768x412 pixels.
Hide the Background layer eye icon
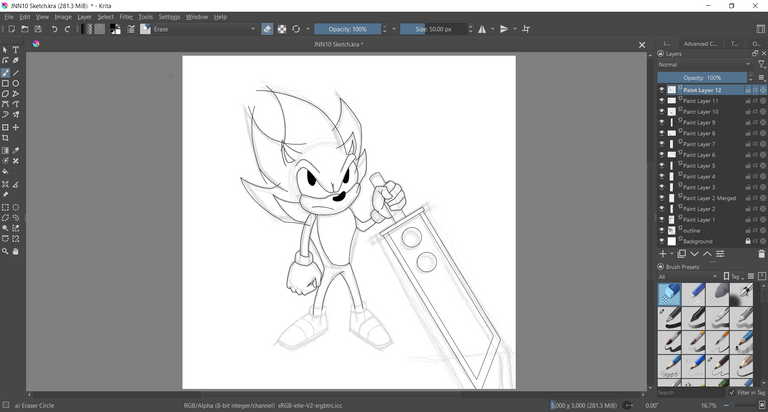[662, 241]
